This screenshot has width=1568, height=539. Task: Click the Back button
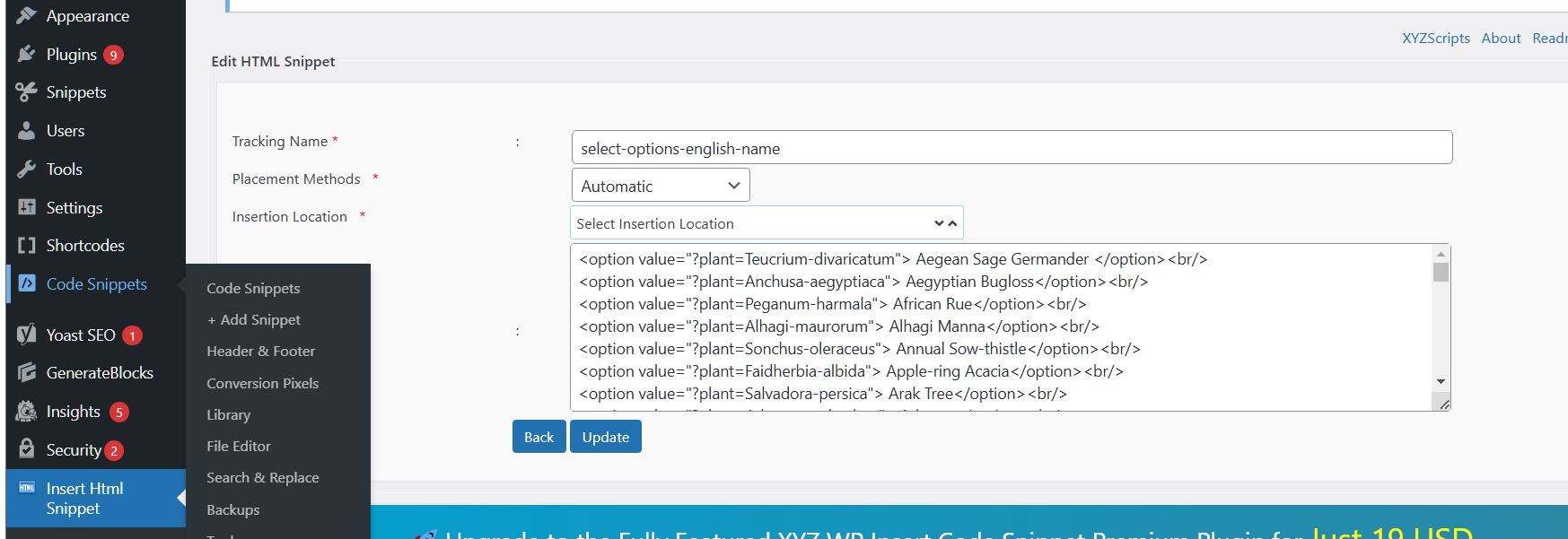(539, 437)
